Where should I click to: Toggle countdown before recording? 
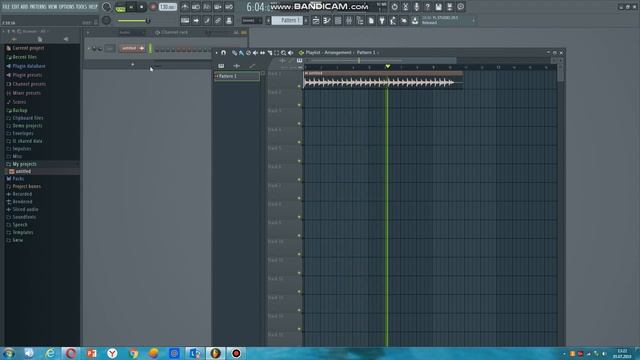coord(207,7)
